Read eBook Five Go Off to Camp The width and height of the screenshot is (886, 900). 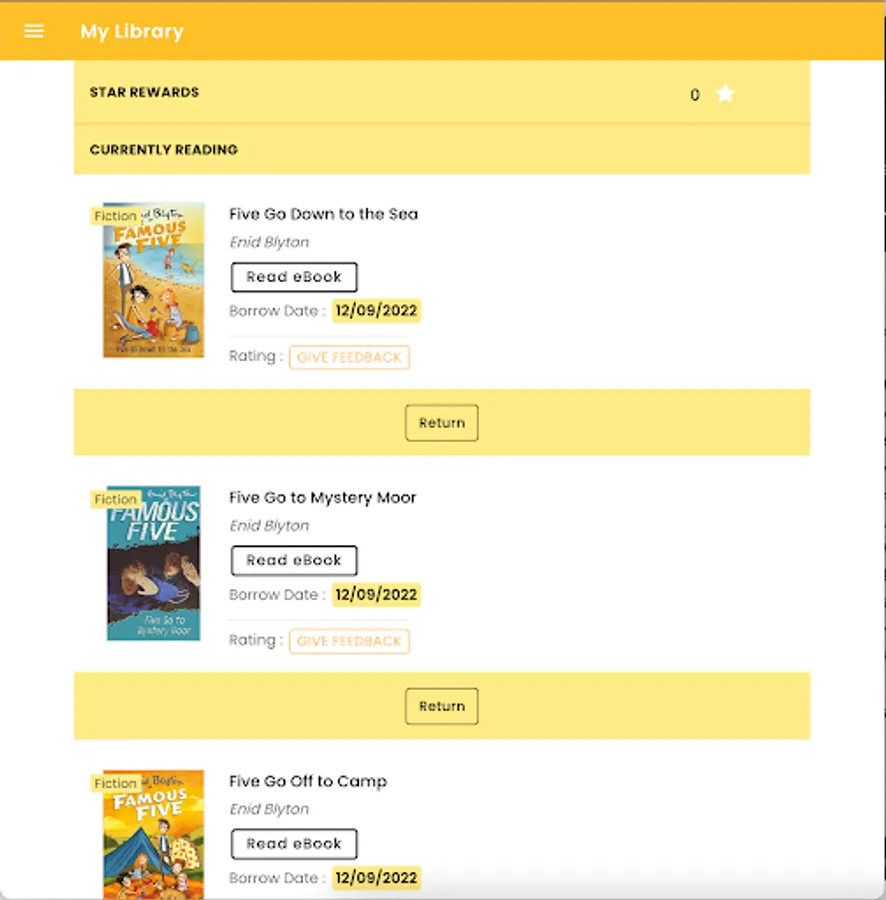click(x=294, y=844)
